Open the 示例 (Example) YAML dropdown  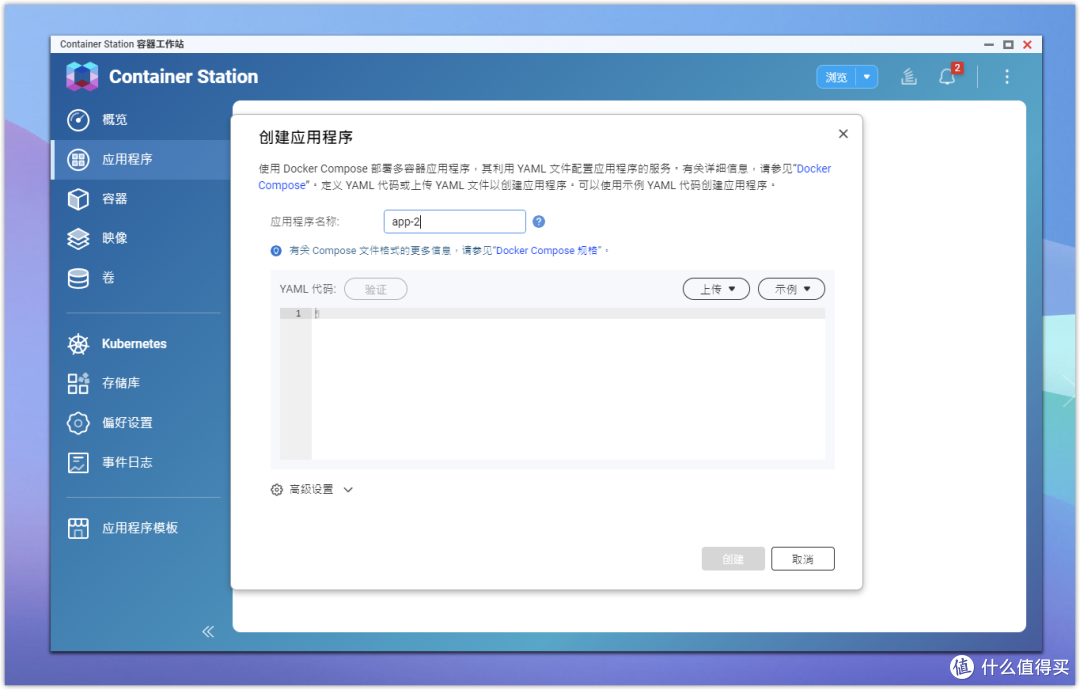791,288
